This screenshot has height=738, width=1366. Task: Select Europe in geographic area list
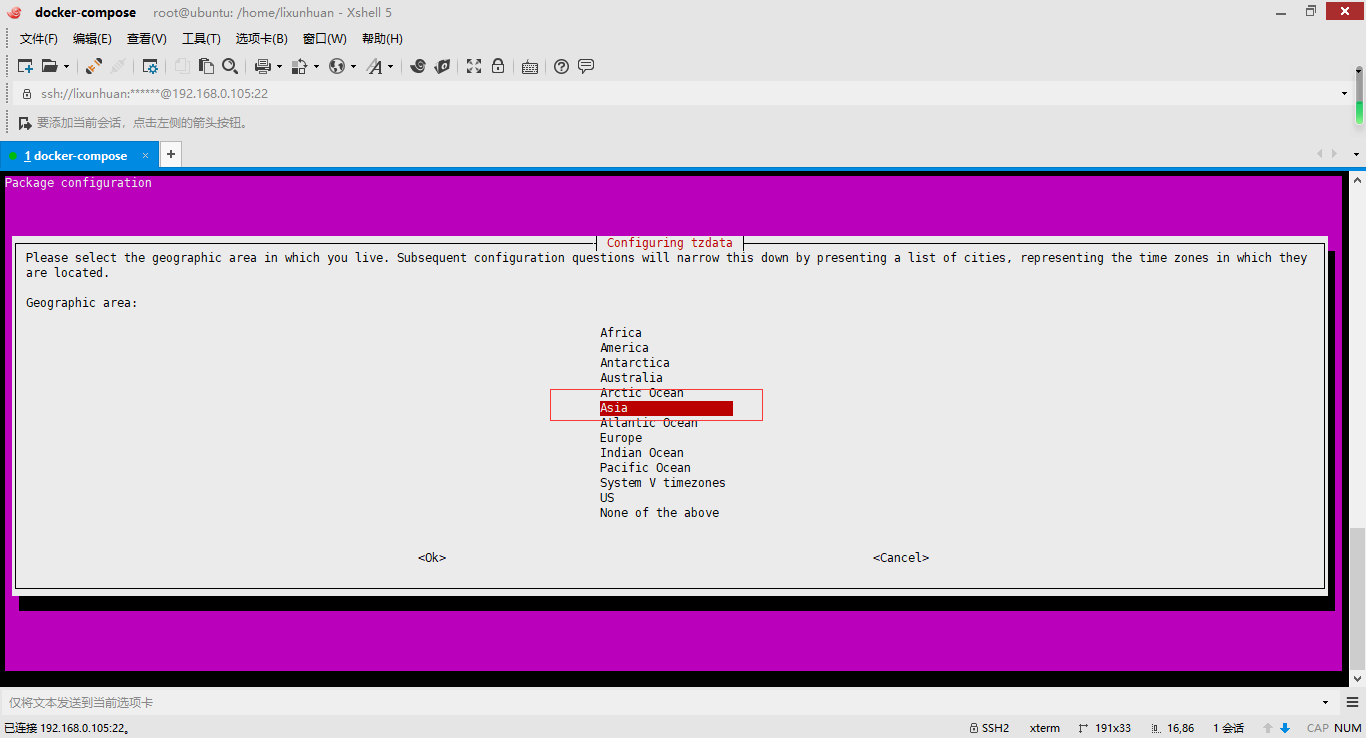point(621,438)
